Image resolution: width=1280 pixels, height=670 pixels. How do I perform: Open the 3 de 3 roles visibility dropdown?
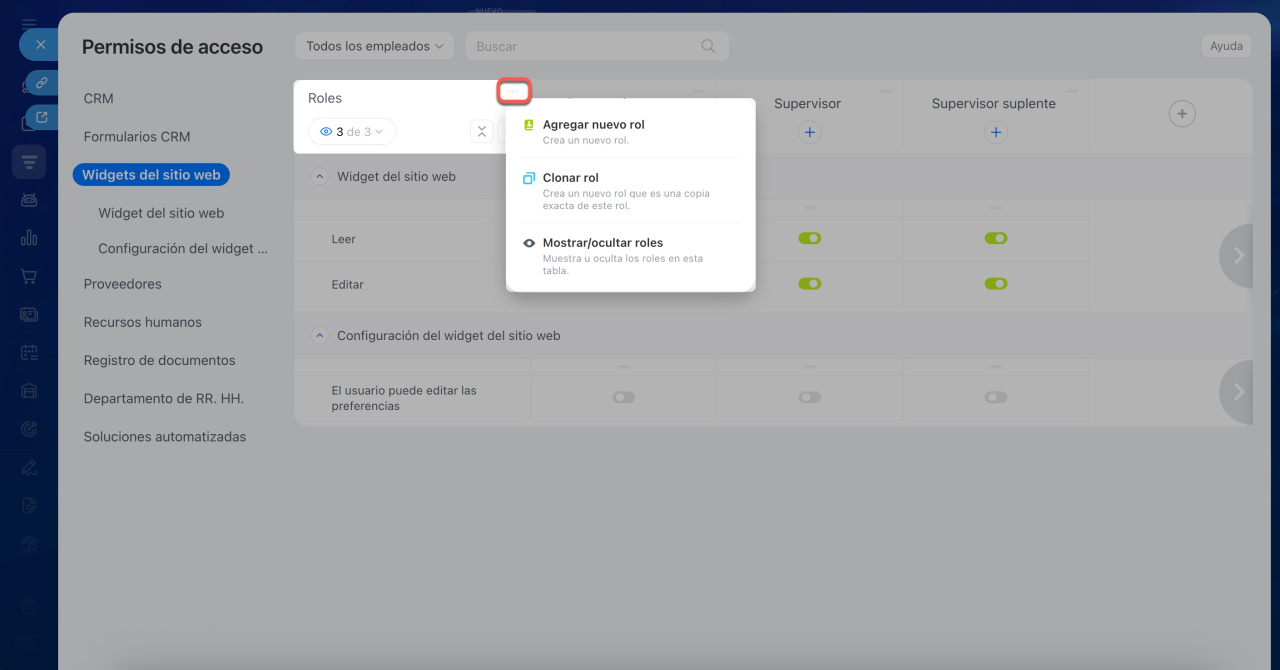tap(352, 132)
